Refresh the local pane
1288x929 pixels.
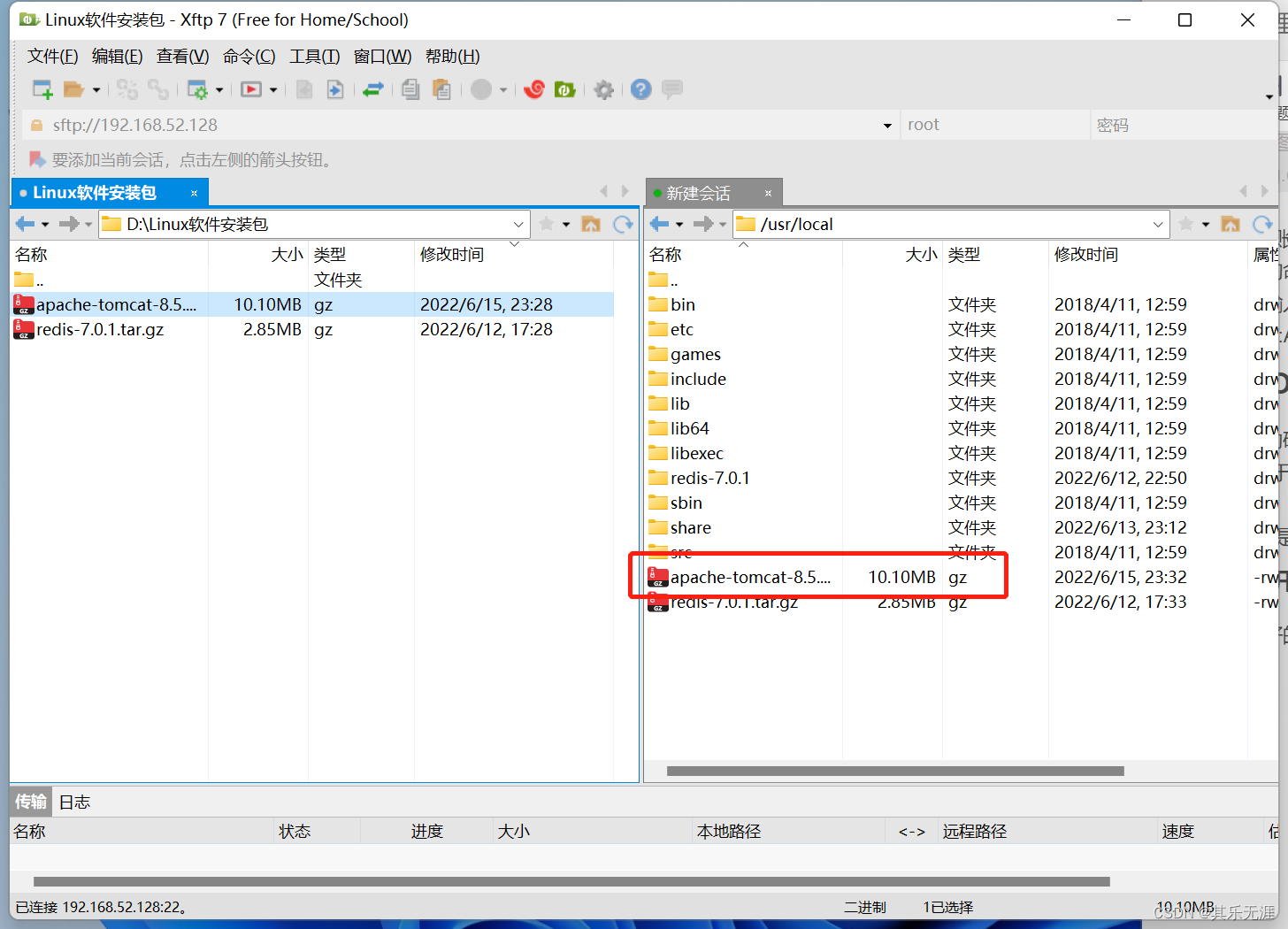(624, 225)
